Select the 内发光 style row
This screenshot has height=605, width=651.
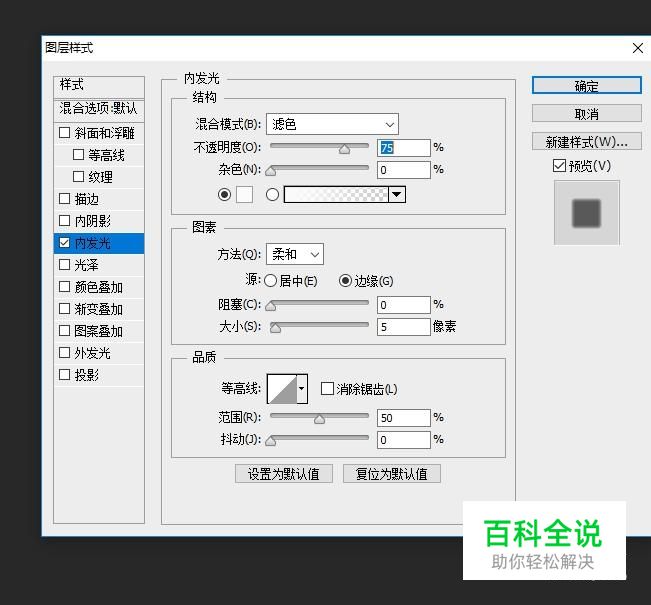pos(99,243)
